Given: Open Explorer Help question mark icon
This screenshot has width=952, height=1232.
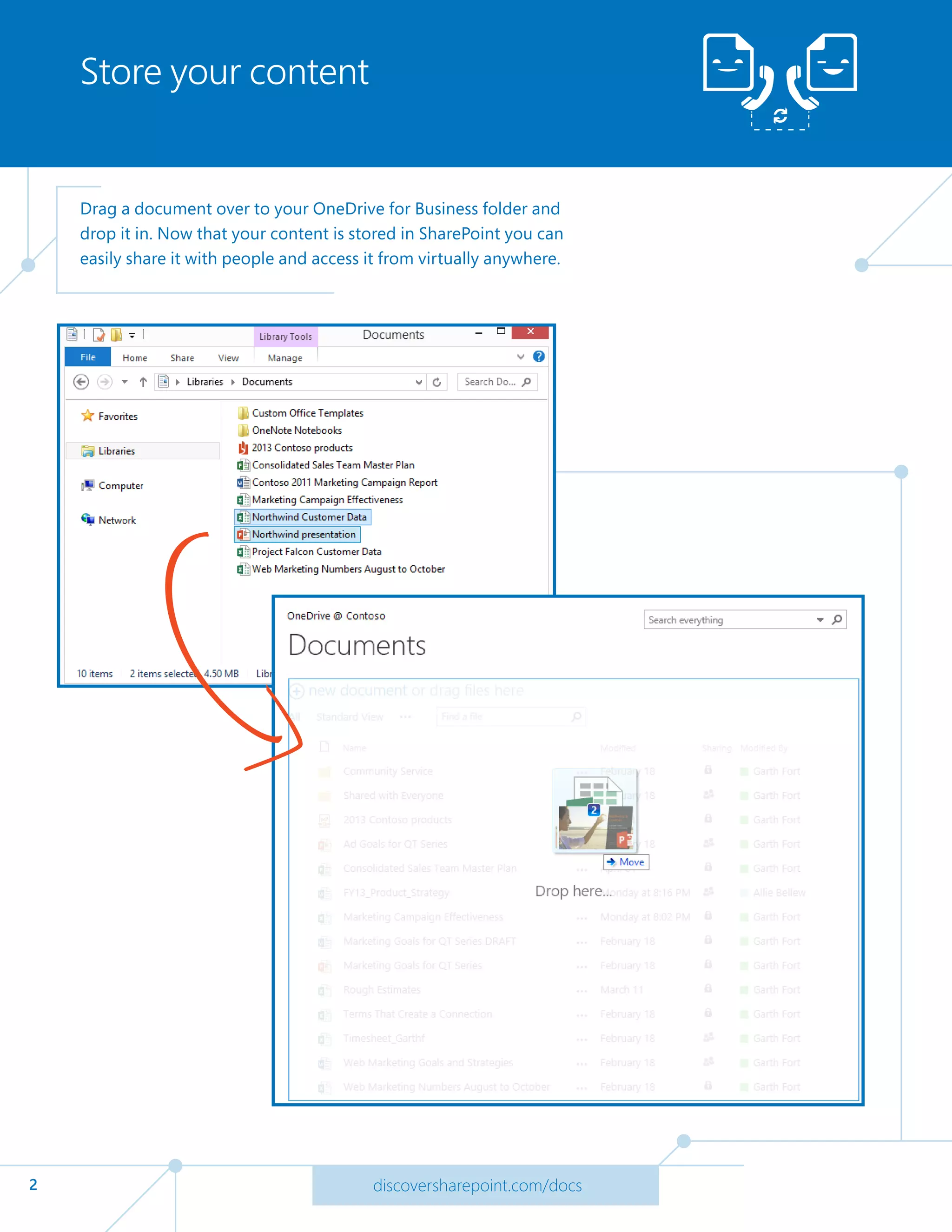Looking at the screenshot, I should pyautogui.click(x=539, y=357).
